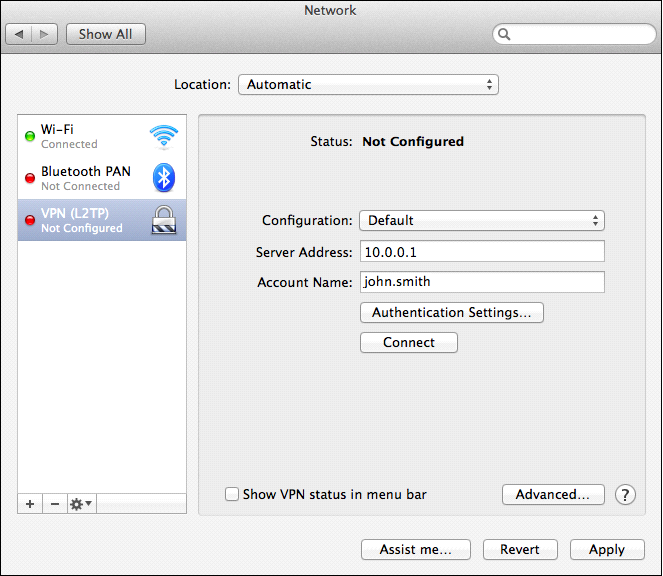Screen dimensions: 663x576
Task: Click the search magnifier icon
Action: point(504,34)
